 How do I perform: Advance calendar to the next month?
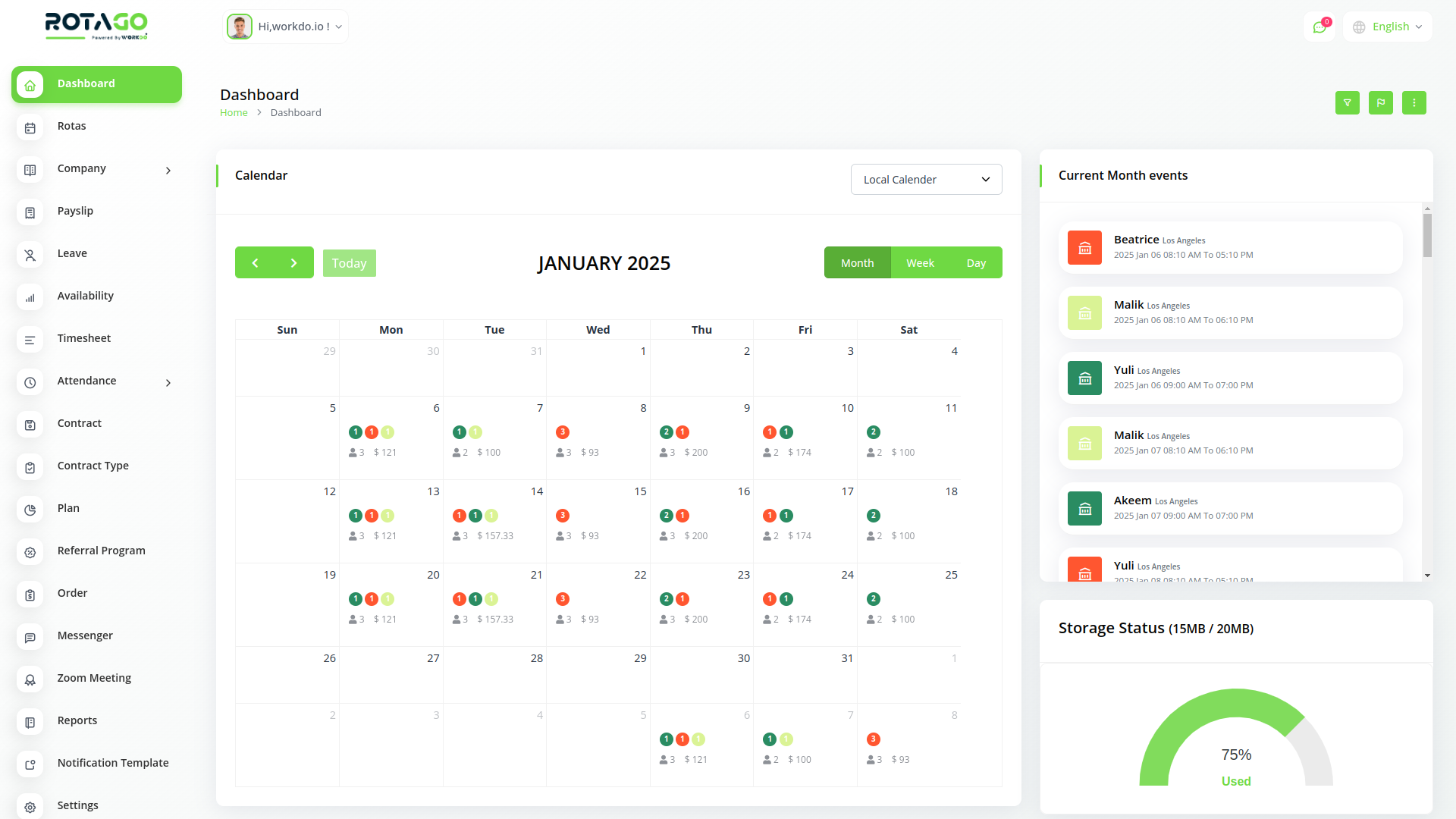[x=294, y=263]
